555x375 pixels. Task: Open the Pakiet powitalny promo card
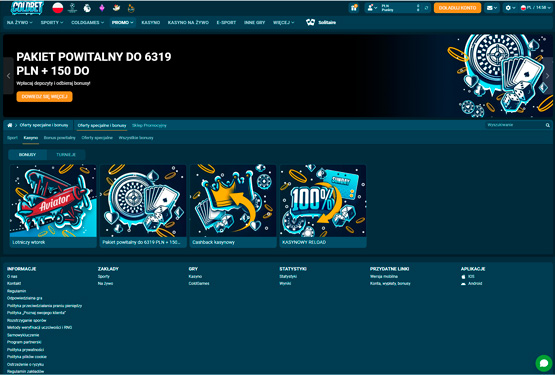pyautogui.click(x=143, y=206)
